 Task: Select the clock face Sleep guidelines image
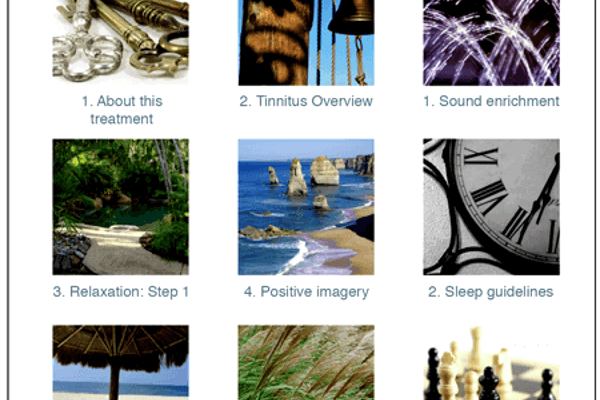[491, 207]
